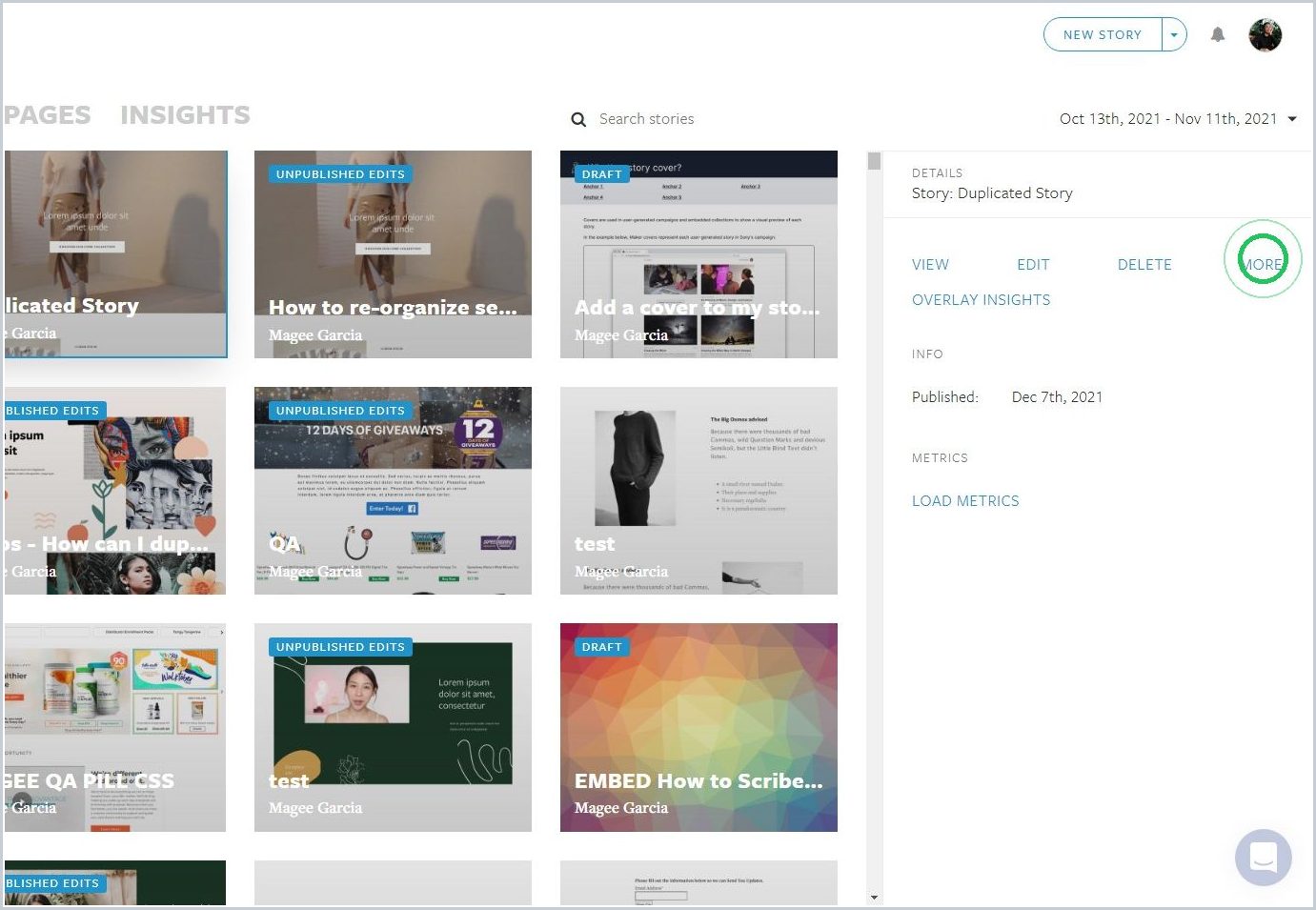This screenshot has height=910, width=1316.
Task: Click Load Metrics link
Action: [965, 501]
